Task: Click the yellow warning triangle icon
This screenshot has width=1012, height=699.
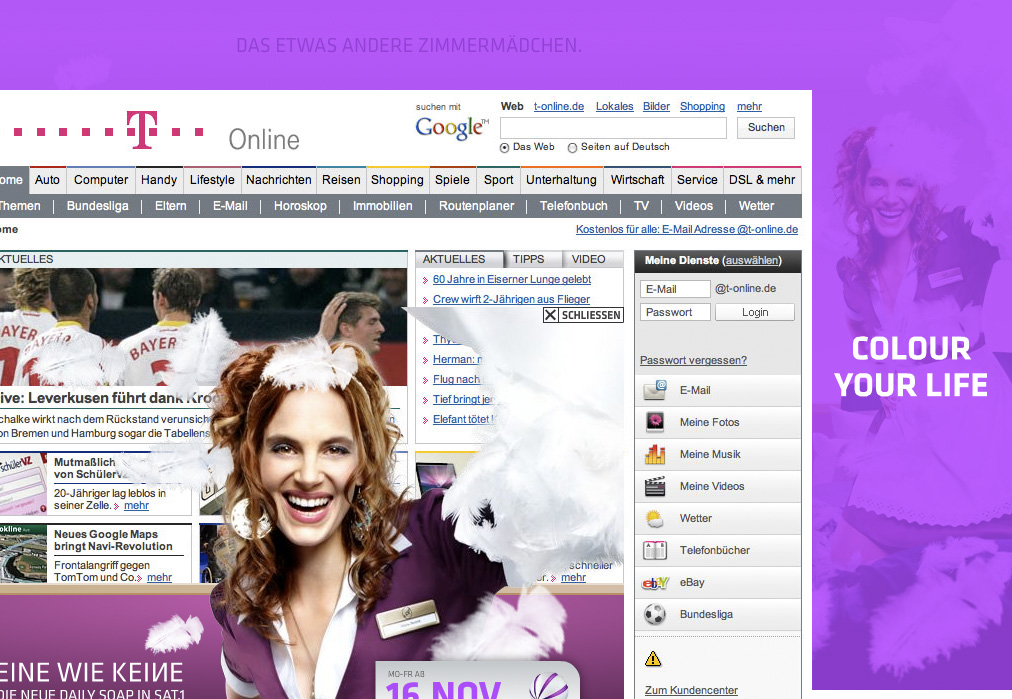Action: (x=653, y=658)
